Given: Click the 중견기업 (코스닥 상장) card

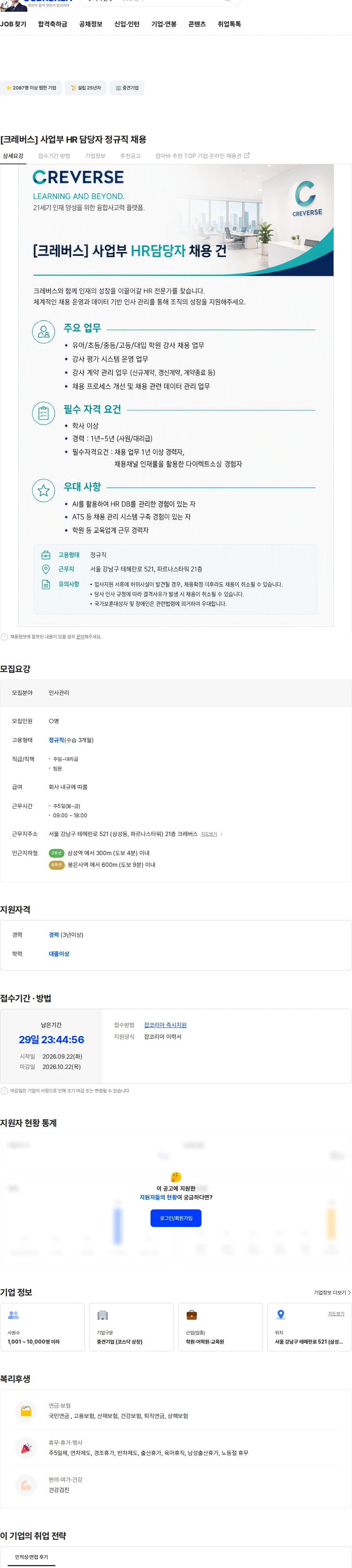Looking at the screenshot, I should 131,1327.
